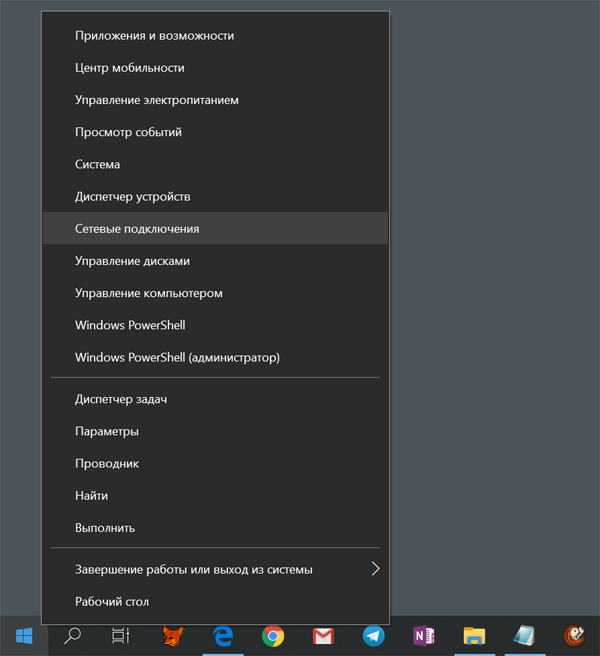Select 'Сетевые подключения' menu entry
This screenshot has height=656, width=600.
coord(137,229)
